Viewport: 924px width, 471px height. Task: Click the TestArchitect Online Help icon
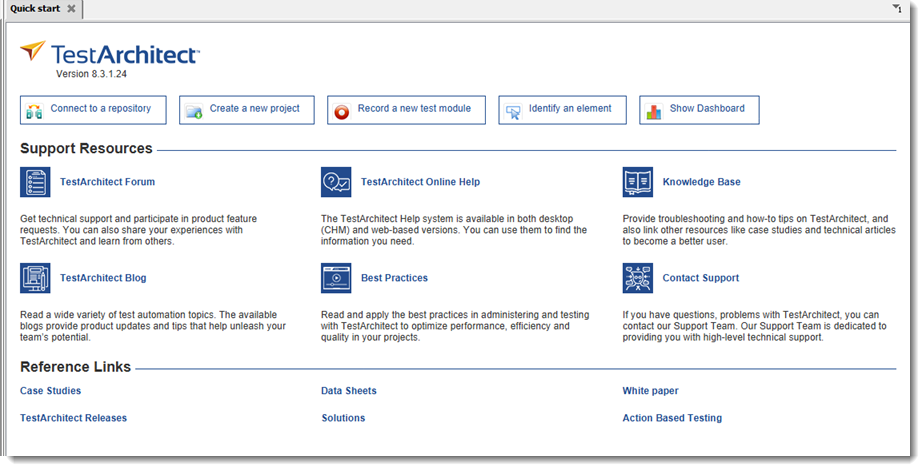[336, 182]
